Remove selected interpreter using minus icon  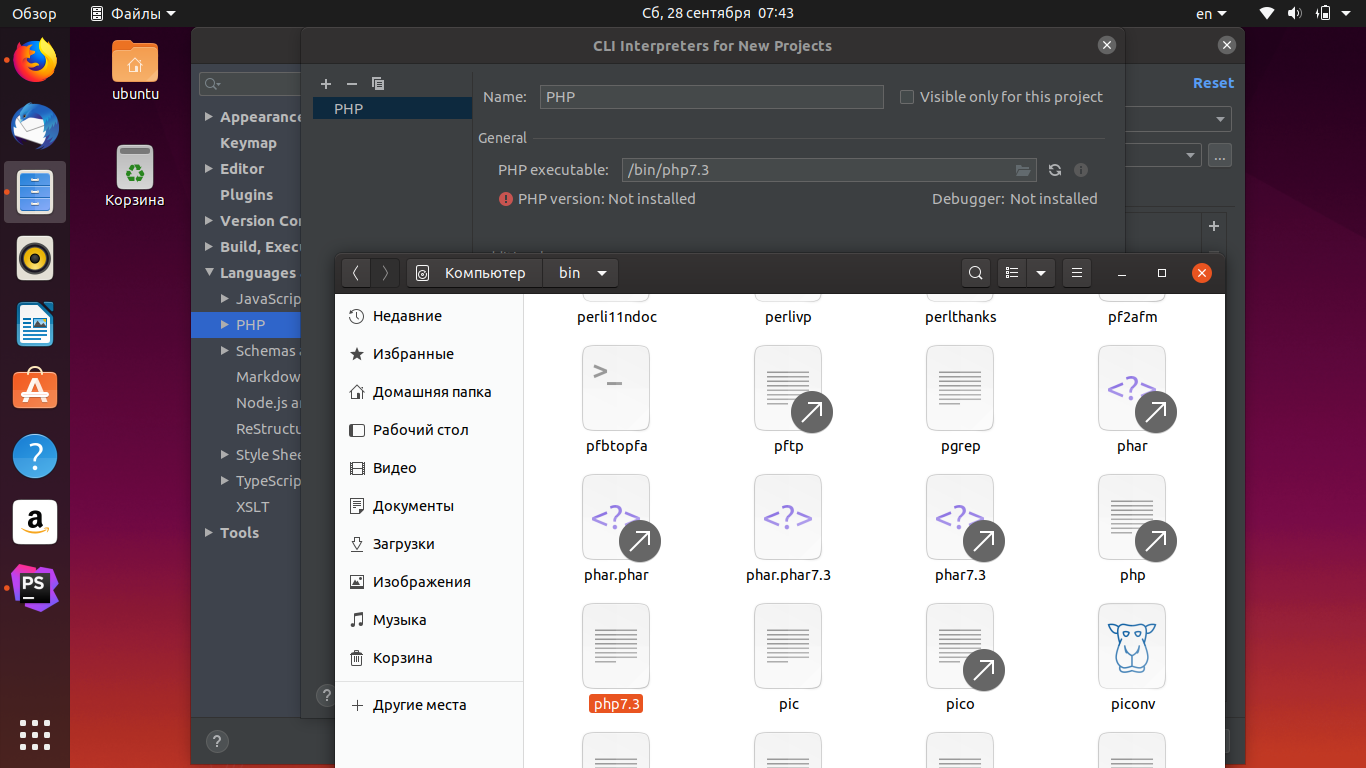[351, 83]
